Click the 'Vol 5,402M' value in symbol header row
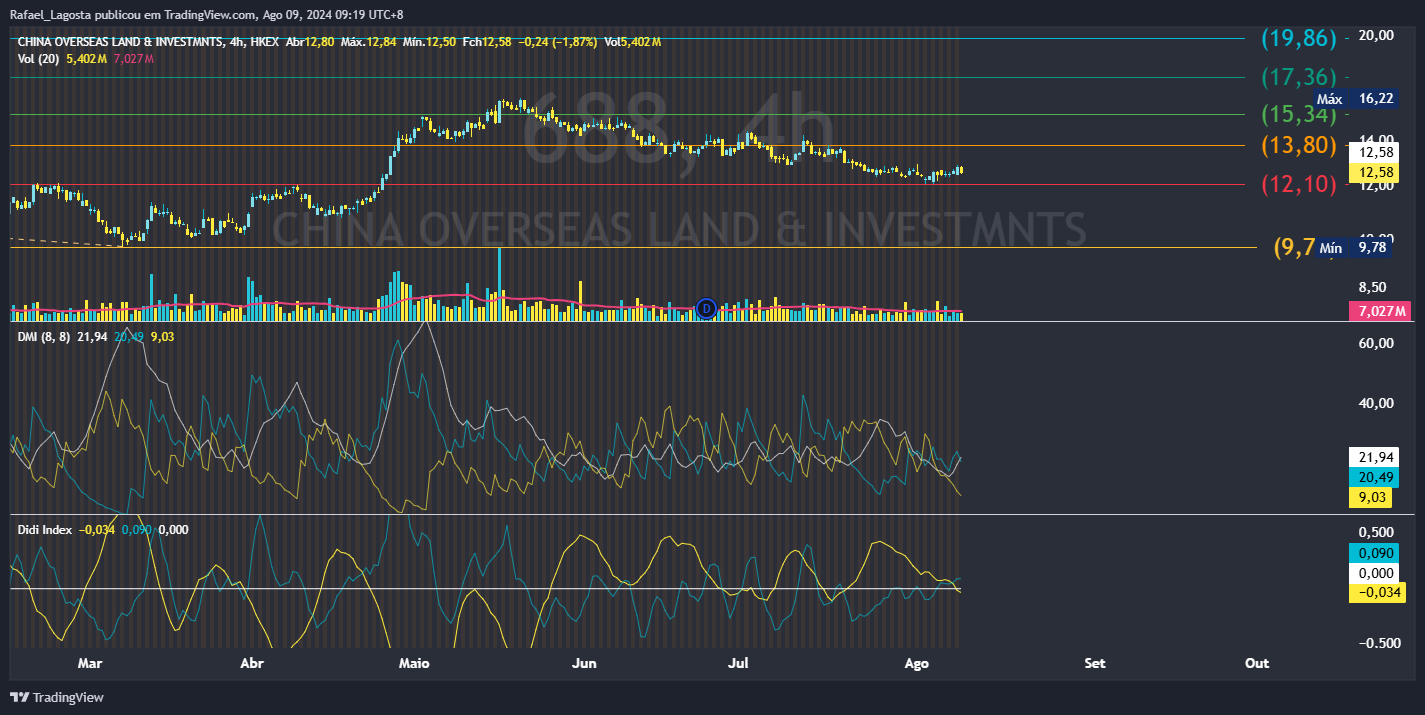This screenshot has height=715, width=1425. [x=632, y=42]
